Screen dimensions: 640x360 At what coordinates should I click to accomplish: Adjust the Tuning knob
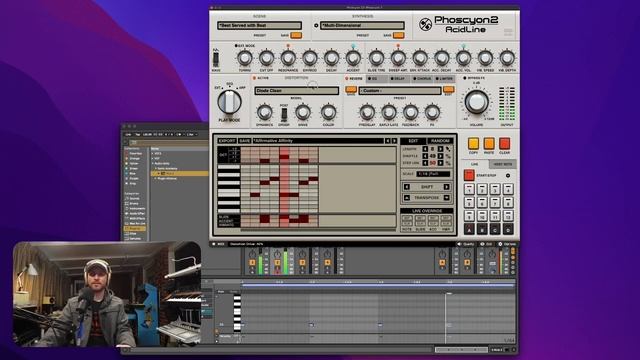(244, 58)
